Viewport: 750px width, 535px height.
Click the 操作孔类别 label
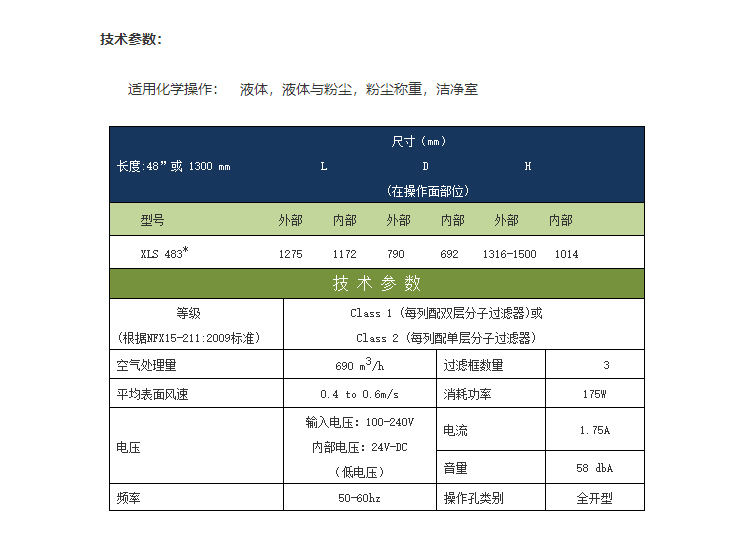pyautogui.click(x=473, y=498)
